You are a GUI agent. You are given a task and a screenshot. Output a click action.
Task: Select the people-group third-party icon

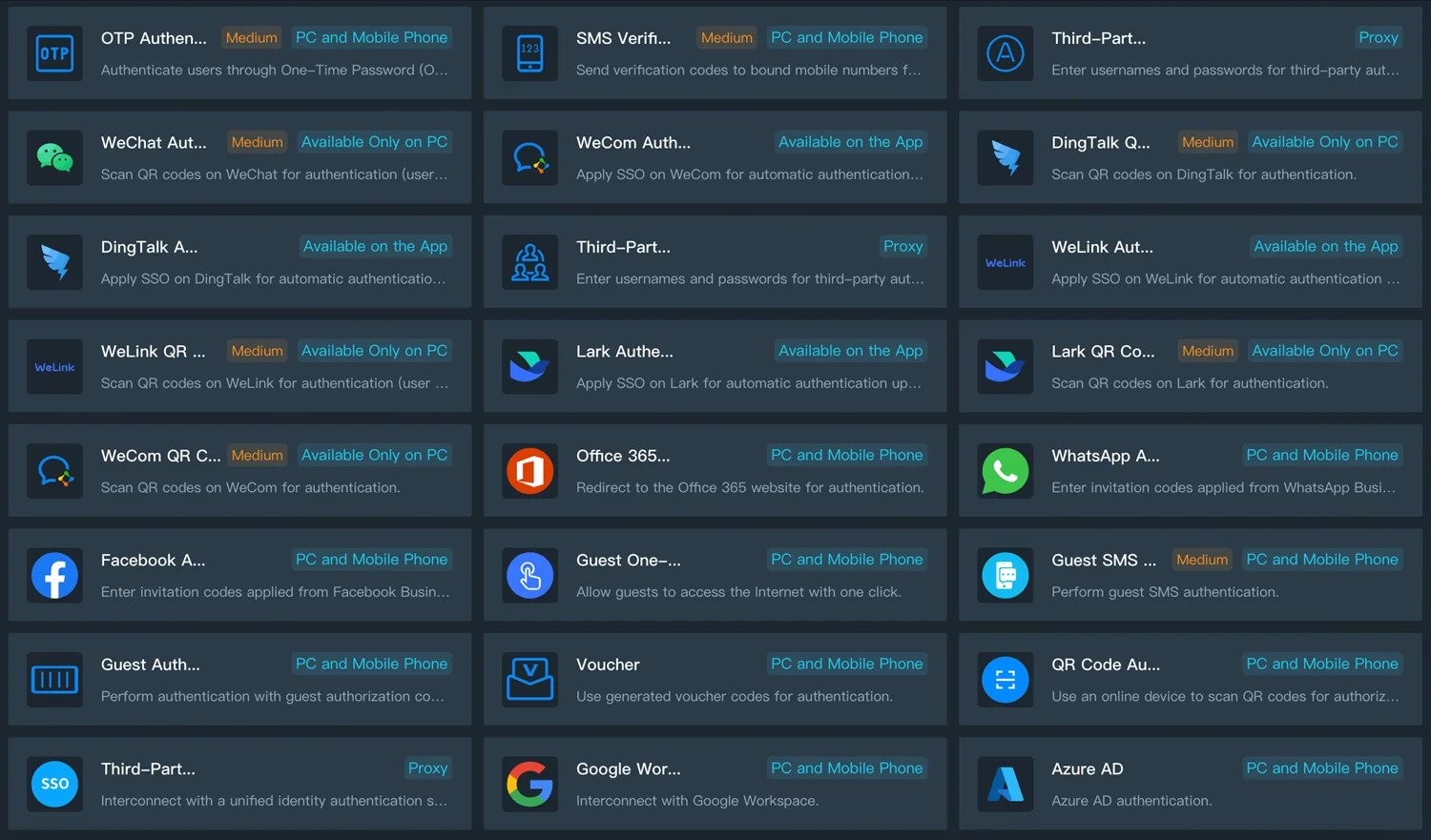click(x=529, y=262)
